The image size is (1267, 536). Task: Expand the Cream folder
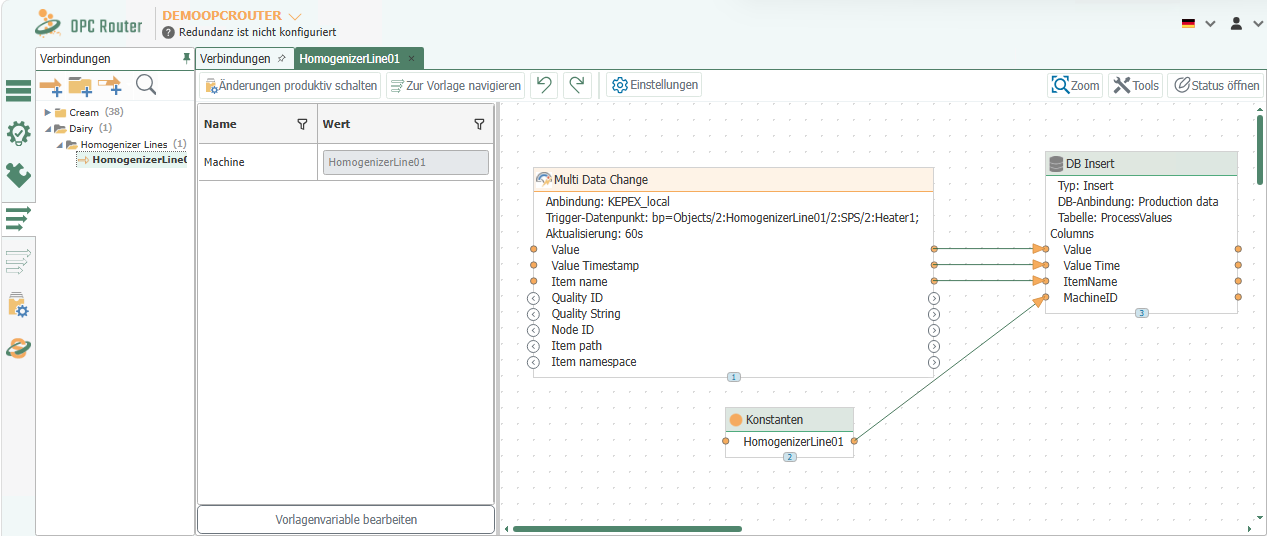[48, 113]
